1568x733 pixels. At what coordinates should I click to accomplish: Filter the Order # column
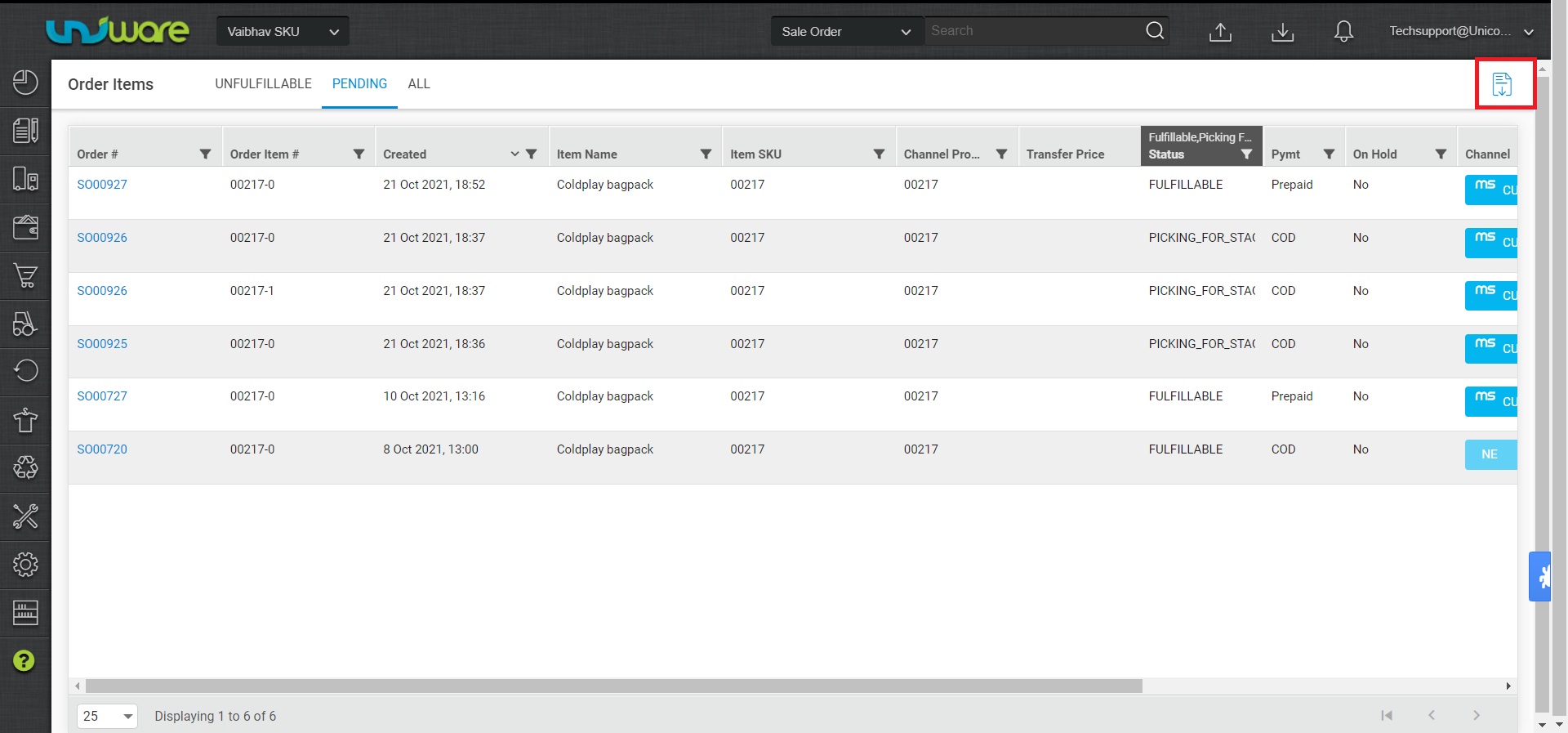coord(206,154)
